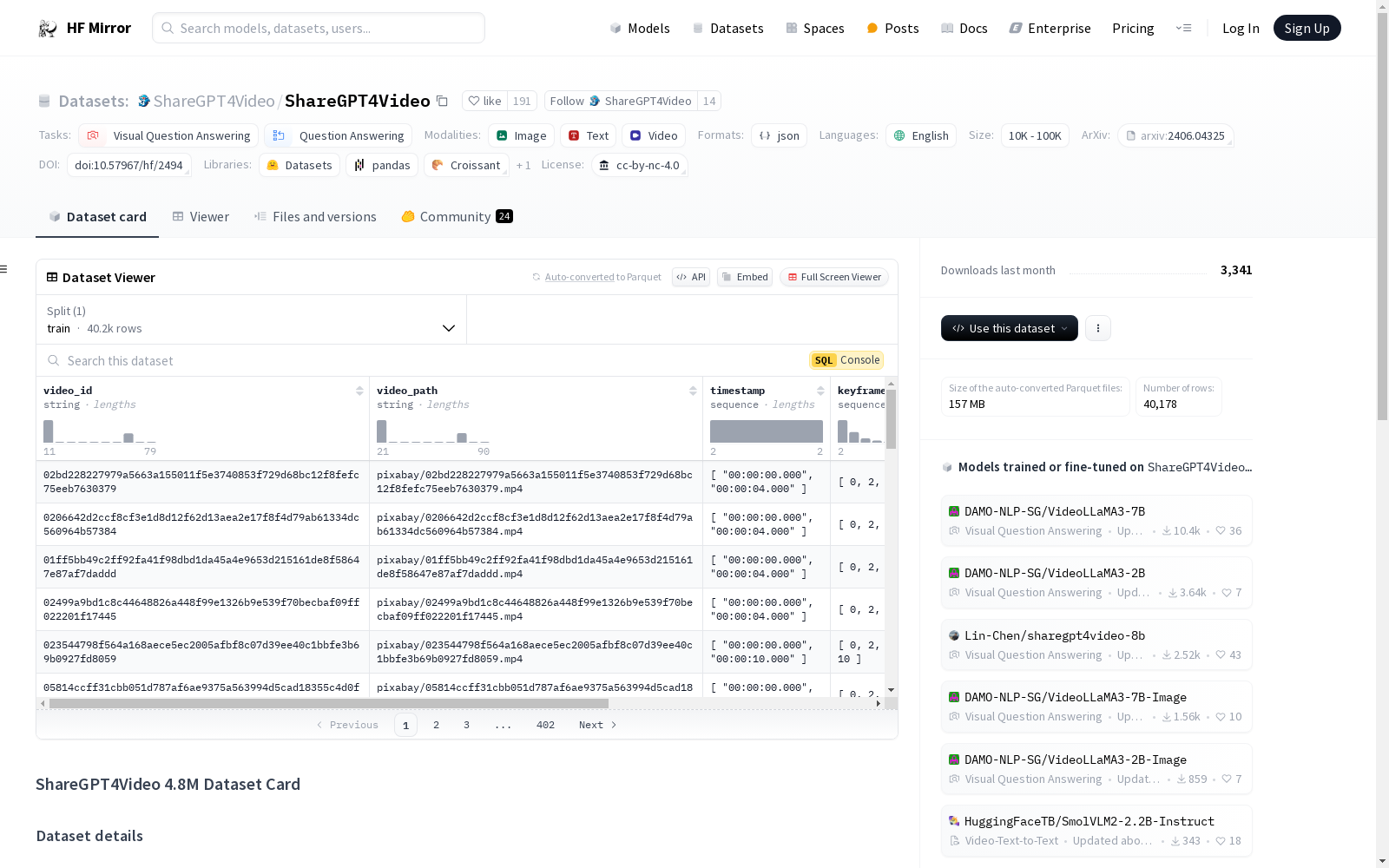Click the Image modality tag
1389x868 pixels.
521,135
